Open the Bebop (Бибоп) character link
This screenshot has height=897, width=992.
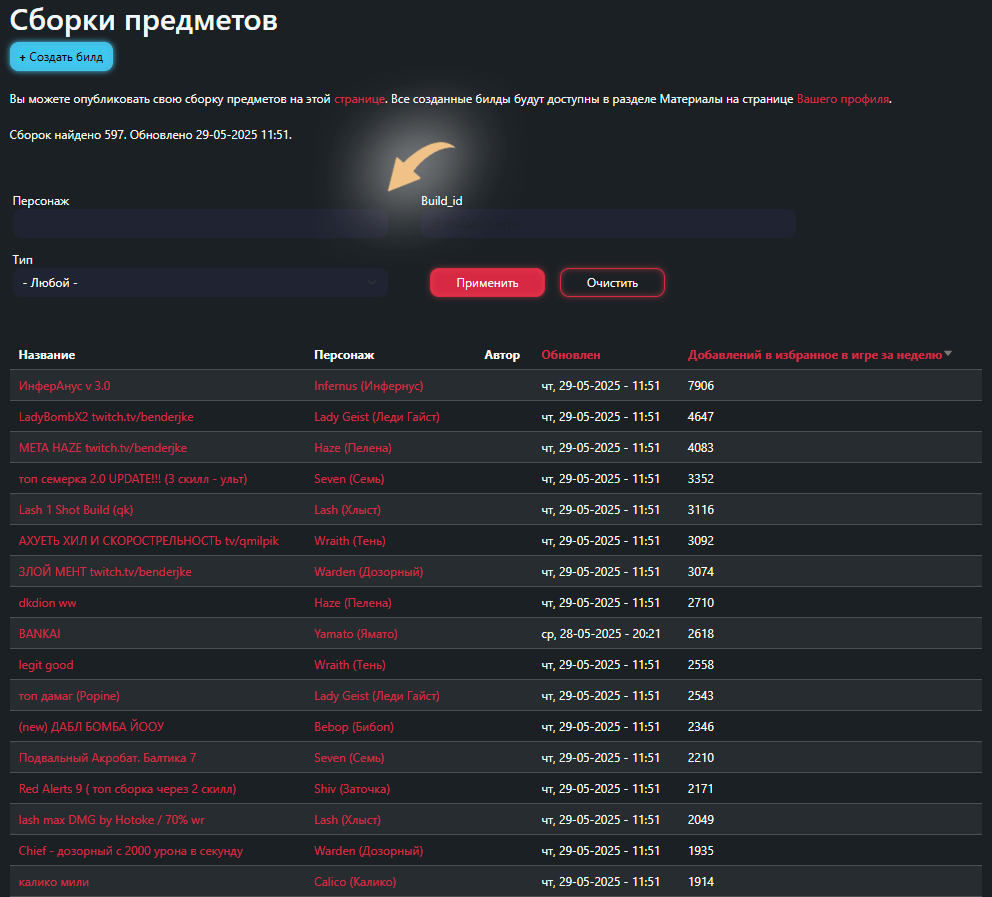pyautogui.click(x=354, y=727)
